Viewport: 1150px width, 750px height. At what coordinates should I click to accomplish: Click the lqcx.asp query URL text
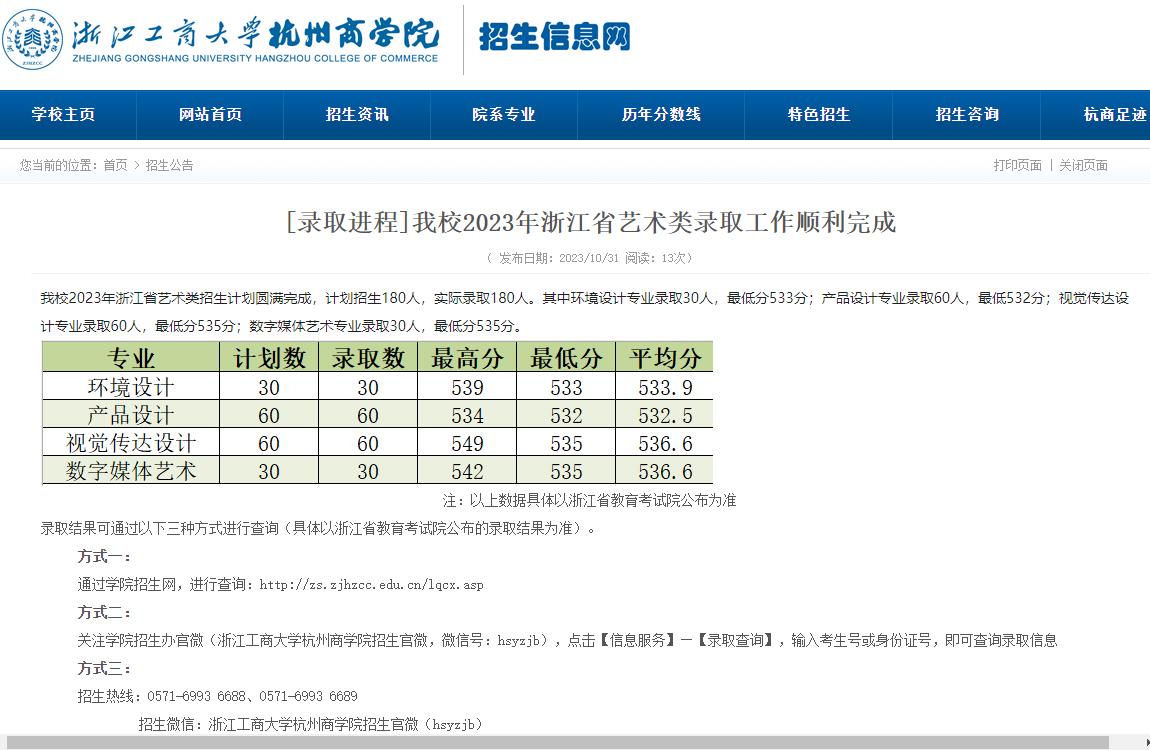pyautogui.click(x=371, y=584)
